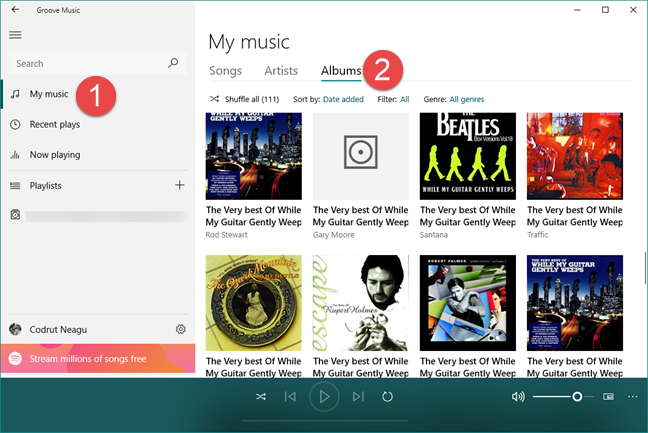648x433 pixels.
Task: Click the Gary Moore artist name
Action: tap(334, 235)
